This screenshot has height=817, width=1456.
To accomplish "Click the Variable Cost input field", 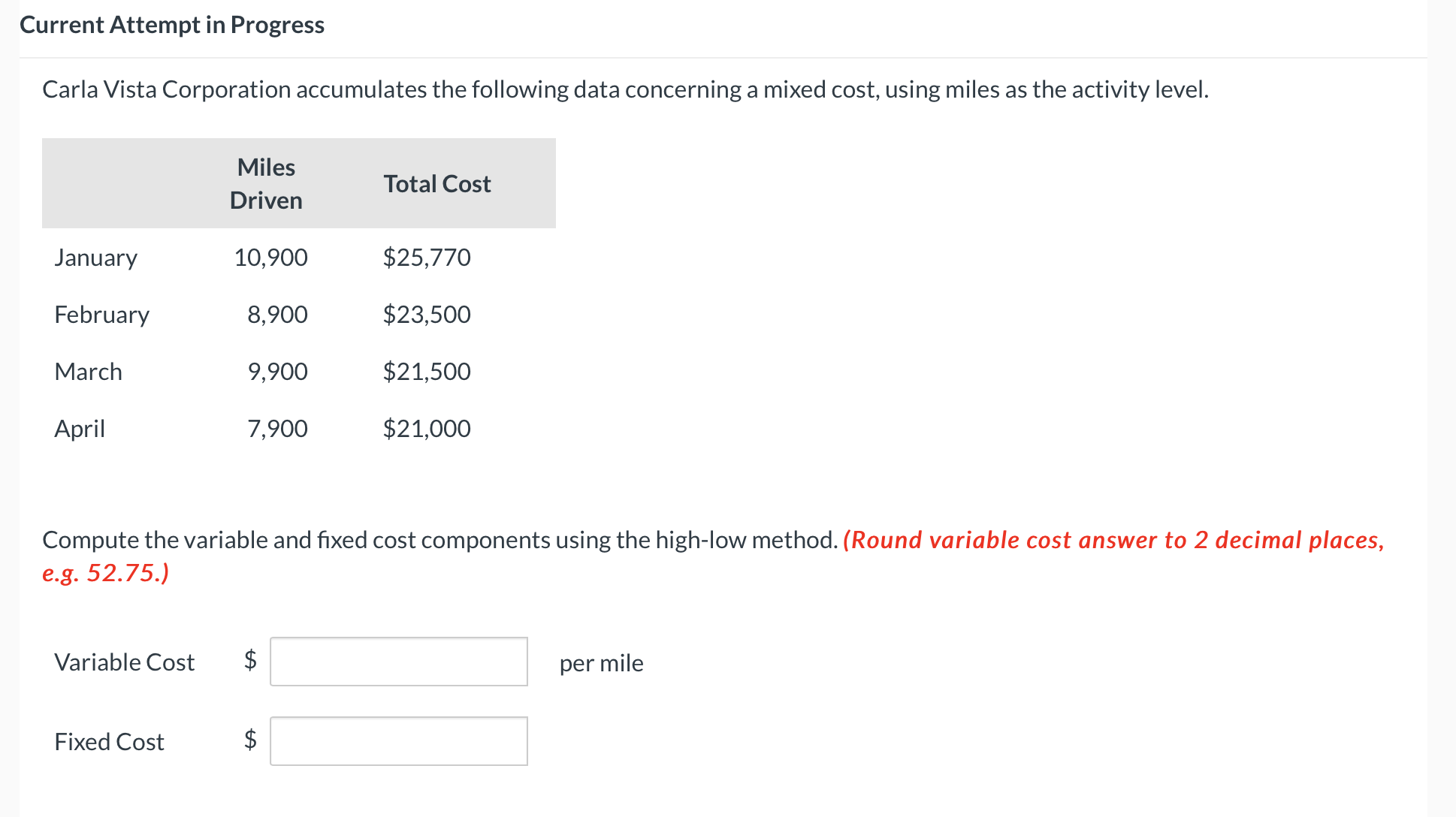I will coord(398,662).
